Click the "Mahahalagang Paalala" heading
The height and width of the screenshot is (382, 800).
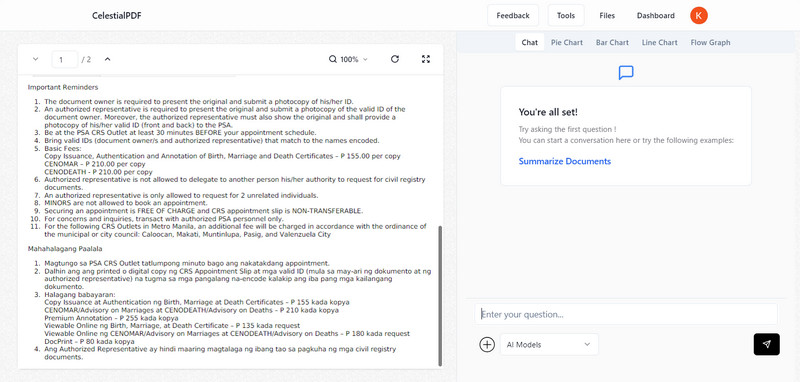(65, 248)
